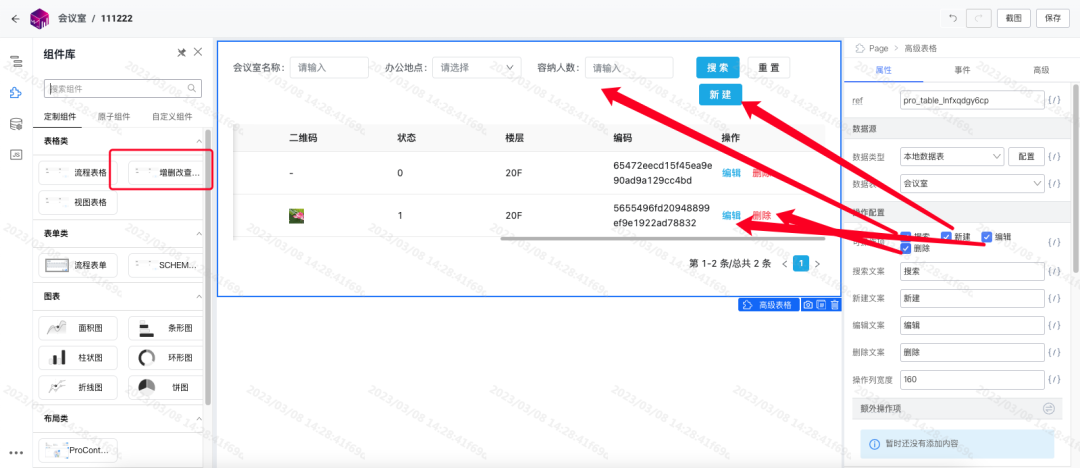The image size is (1080, 468).
Task: Uncheck the 编辑 checkbox
Action: [987, 236]
